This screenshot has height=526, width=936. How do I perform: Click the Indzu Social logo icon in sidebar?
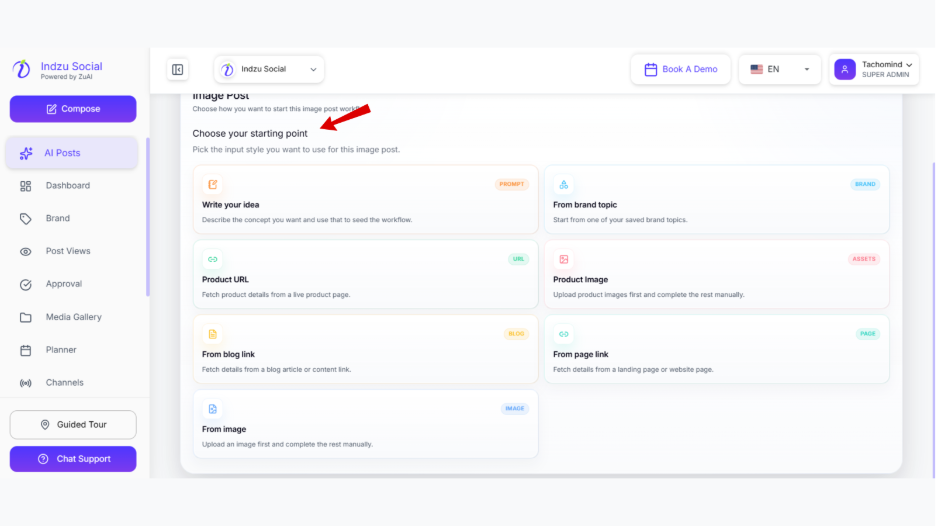[x=21, y=69]
